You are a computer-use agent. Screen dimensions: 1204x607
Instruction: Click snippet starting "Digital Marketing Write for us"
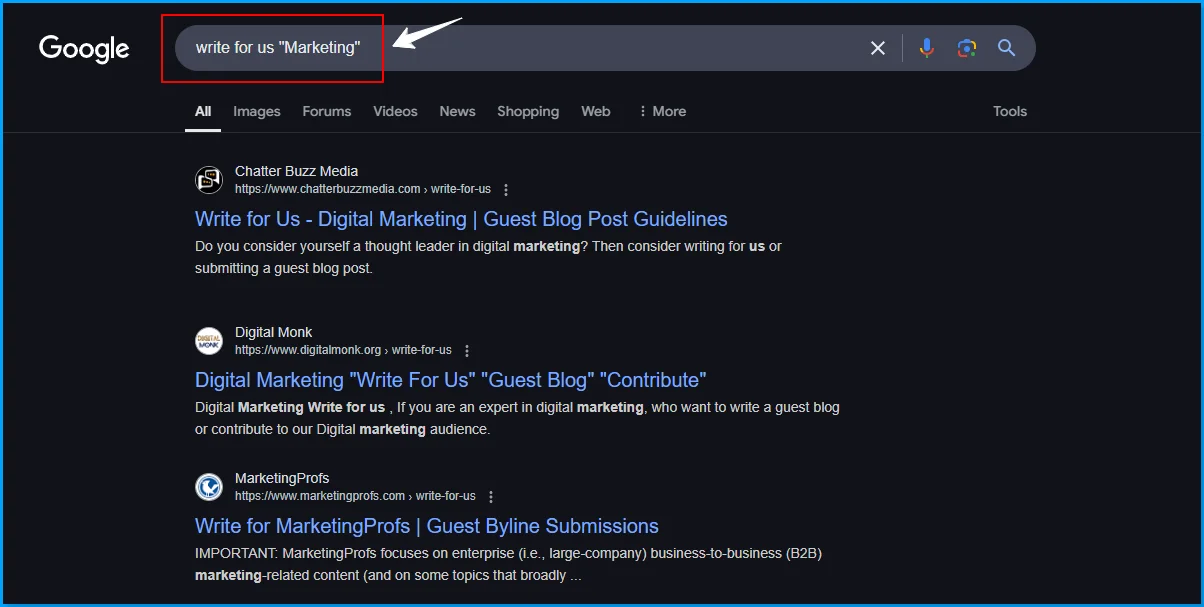point(517,418)
